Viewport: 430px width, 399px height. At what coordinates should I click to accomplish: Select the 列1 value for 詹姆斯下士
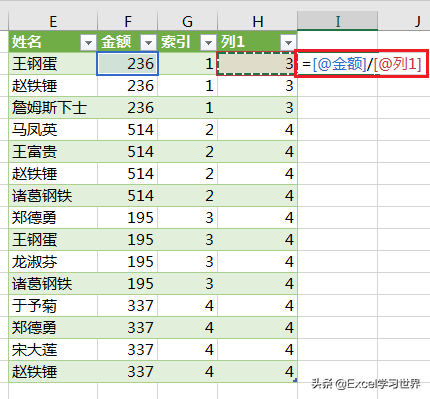point(257,108)
